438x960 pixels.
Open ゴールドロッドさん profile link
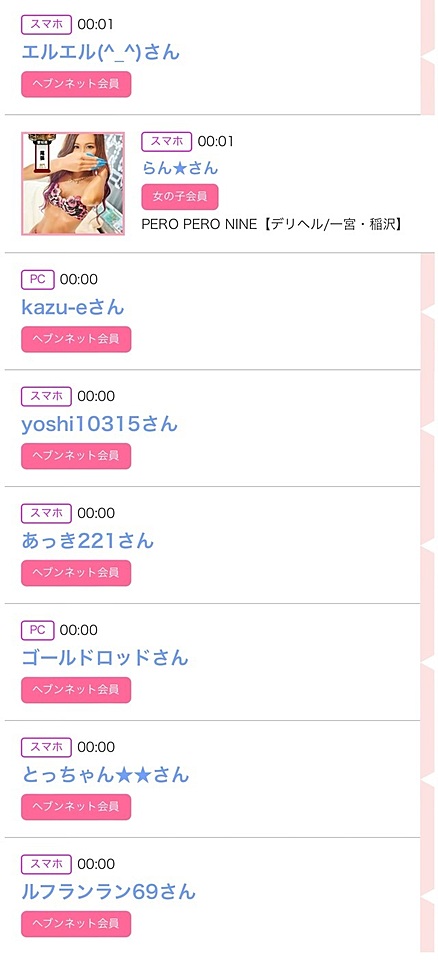point(105,658)
